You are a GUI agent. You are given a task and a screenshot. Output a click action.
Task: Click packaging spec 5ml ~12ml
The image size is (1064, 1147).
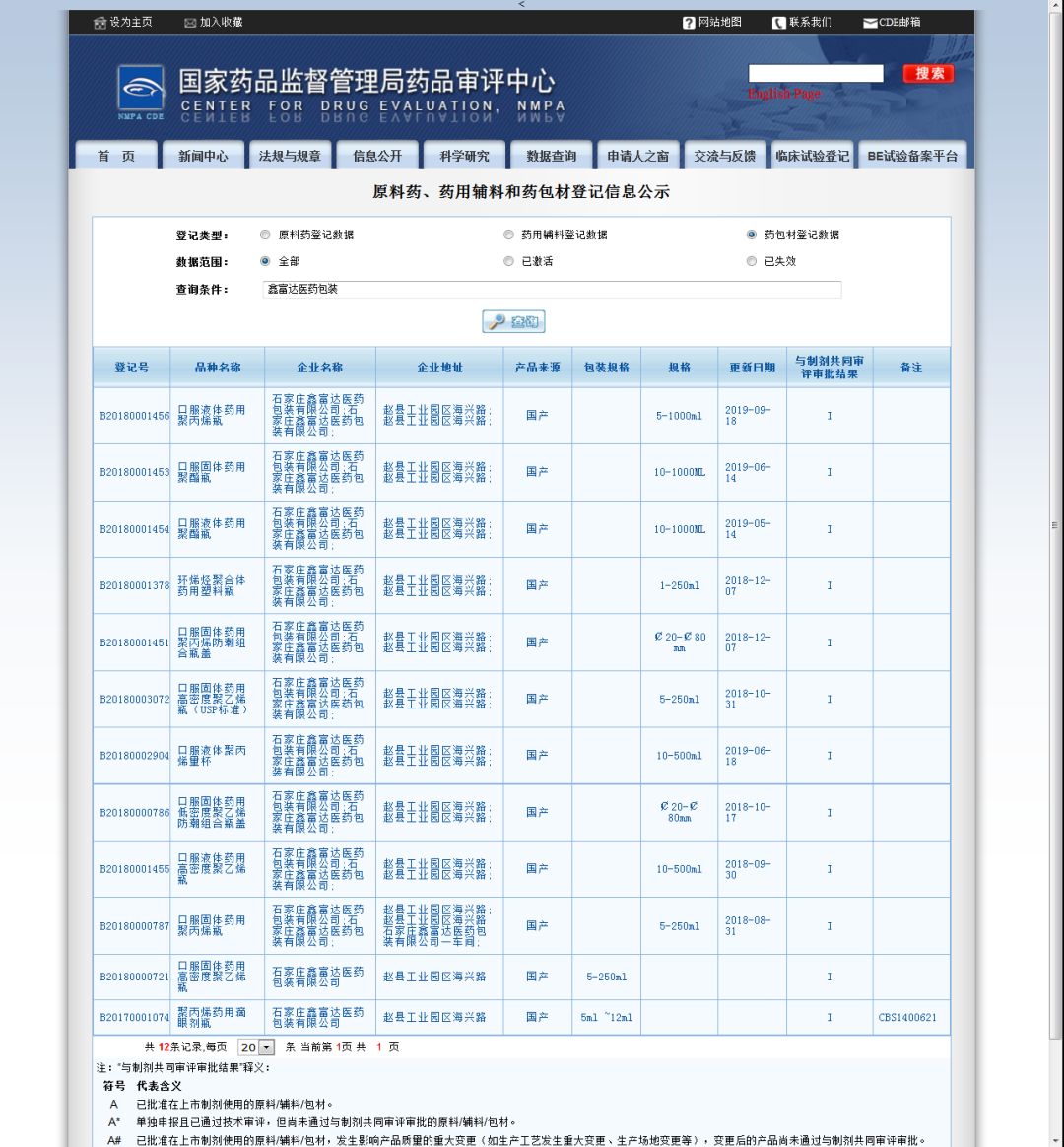[x=606, y=1017]
